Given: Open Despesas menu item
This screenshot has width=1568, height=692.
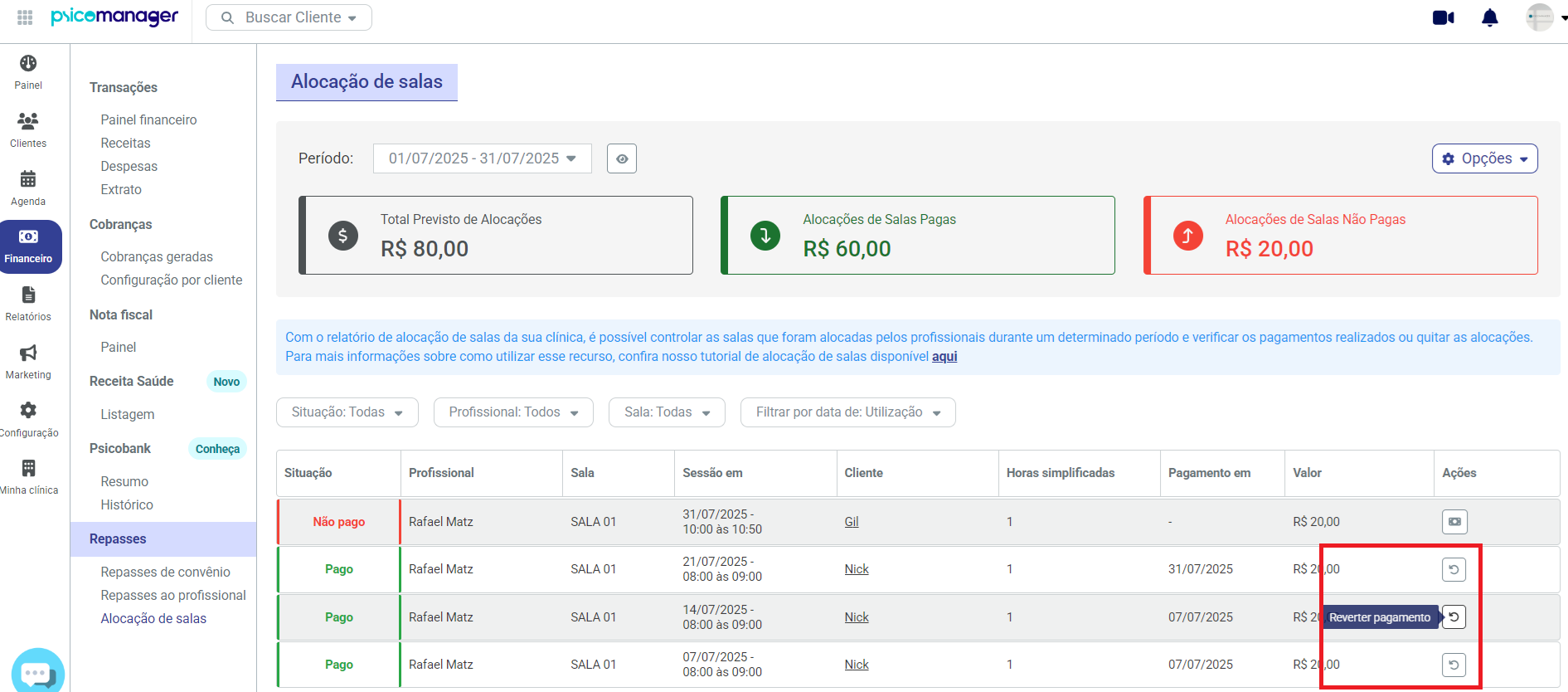Looking at the screenshot, I should pos(129,167).
